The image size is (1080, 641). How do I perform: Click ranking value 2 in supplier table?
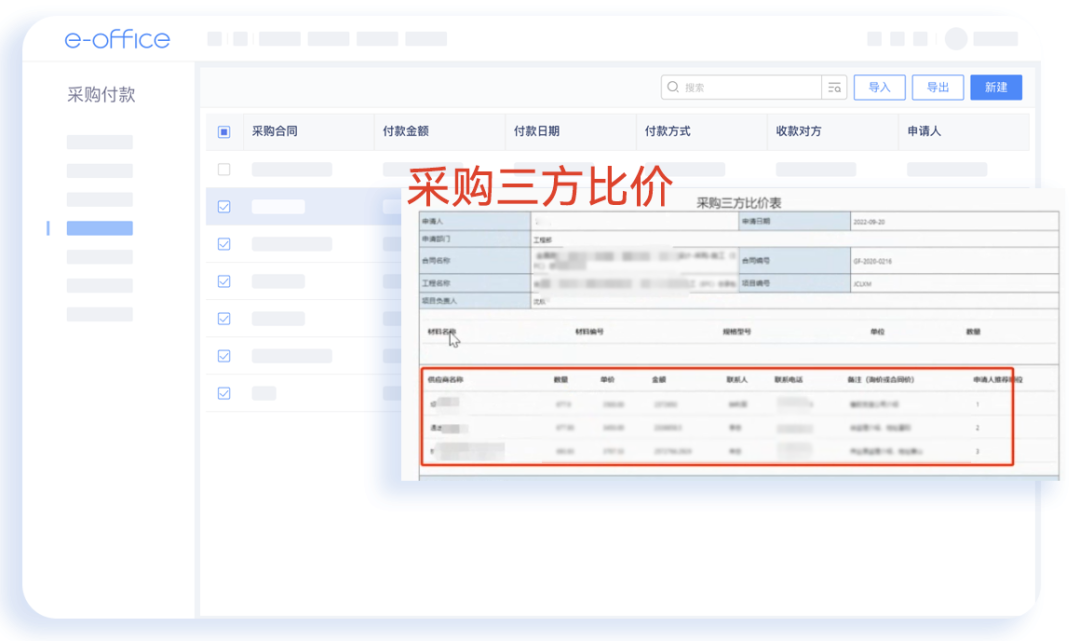click(977, 428)
